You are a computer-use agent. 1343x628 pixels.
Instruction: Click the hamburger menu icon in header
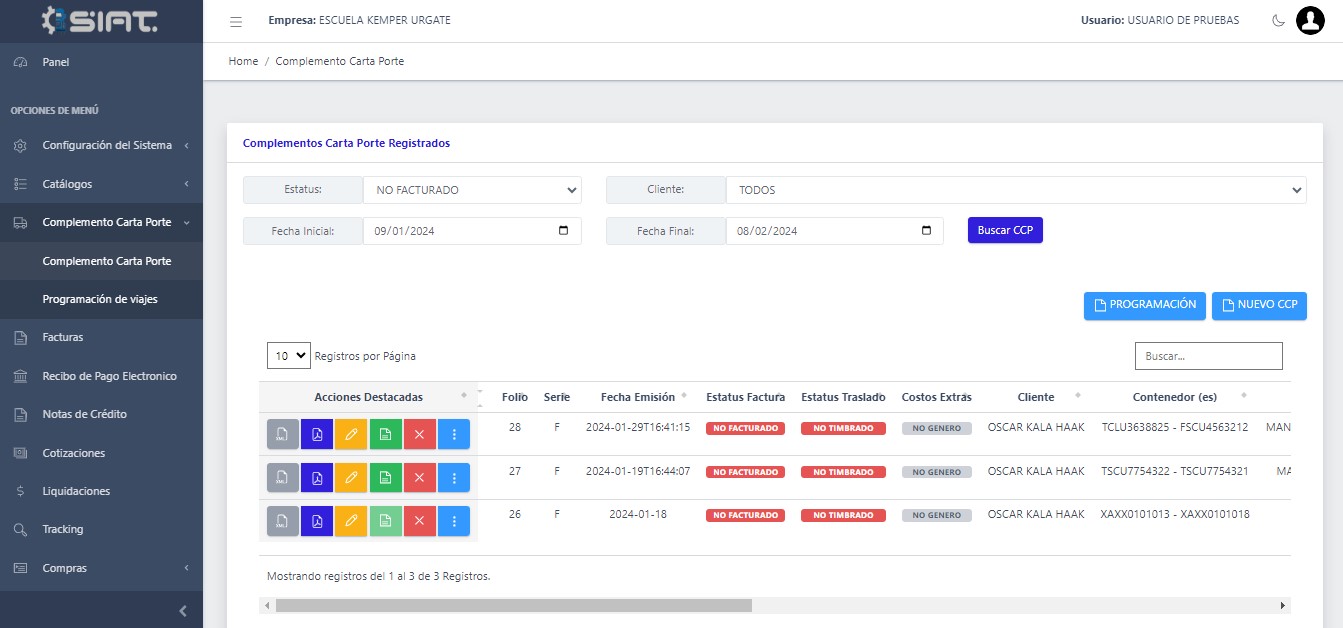236,21
